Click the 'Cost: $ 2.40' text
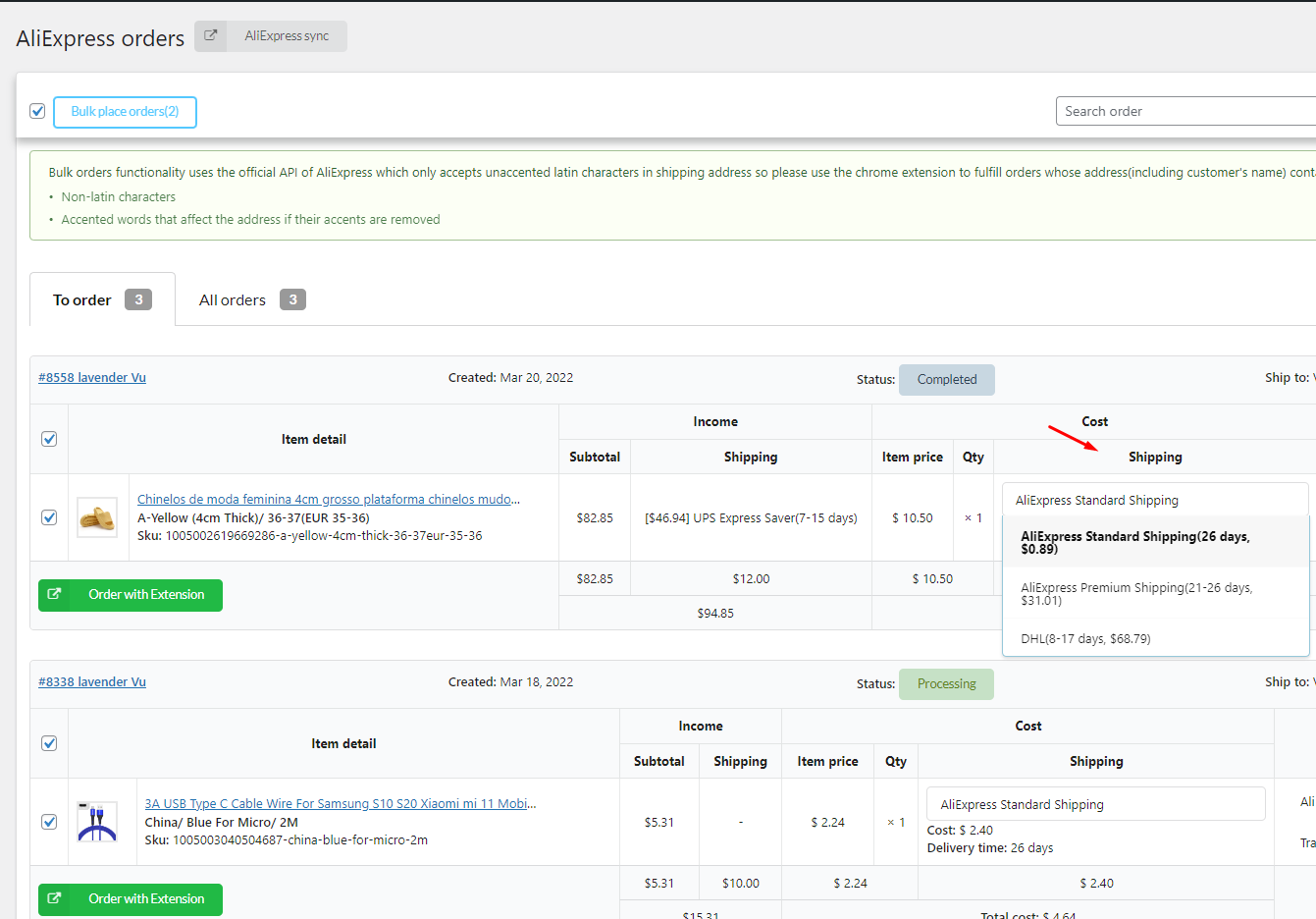 pyautogui.click(x=960, y=831)
